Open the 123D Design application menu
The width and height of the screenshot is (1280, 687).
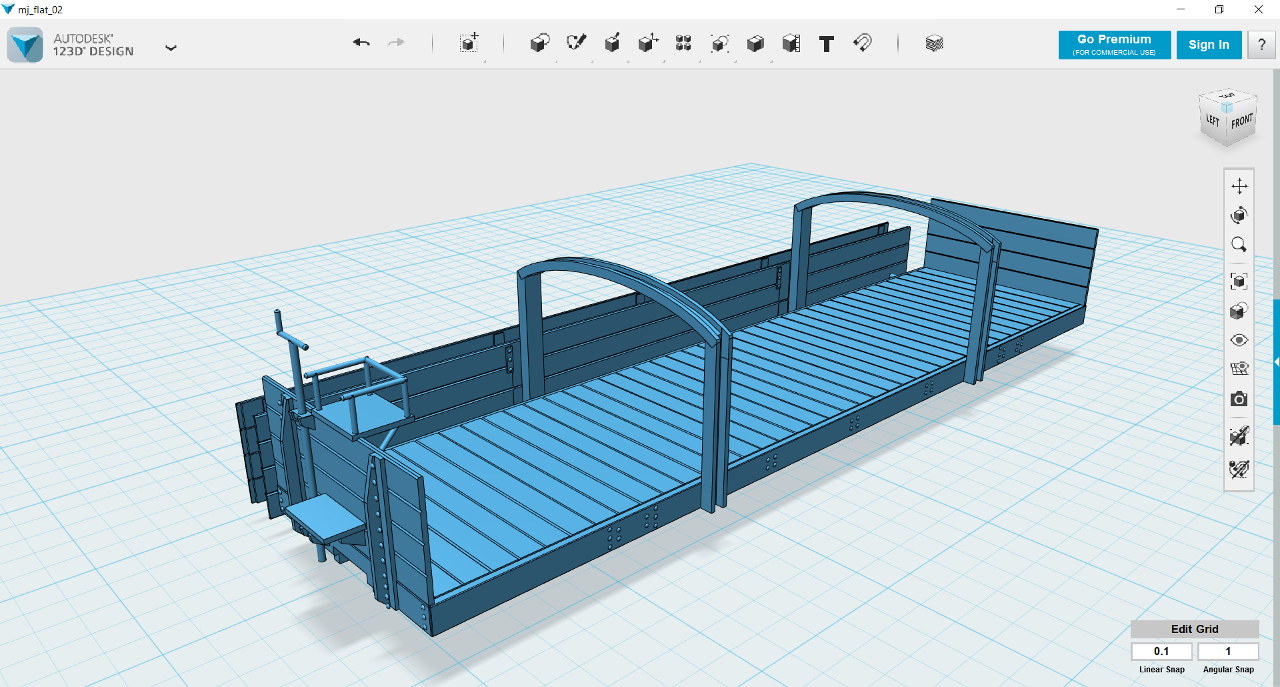(x=171, y=47)
